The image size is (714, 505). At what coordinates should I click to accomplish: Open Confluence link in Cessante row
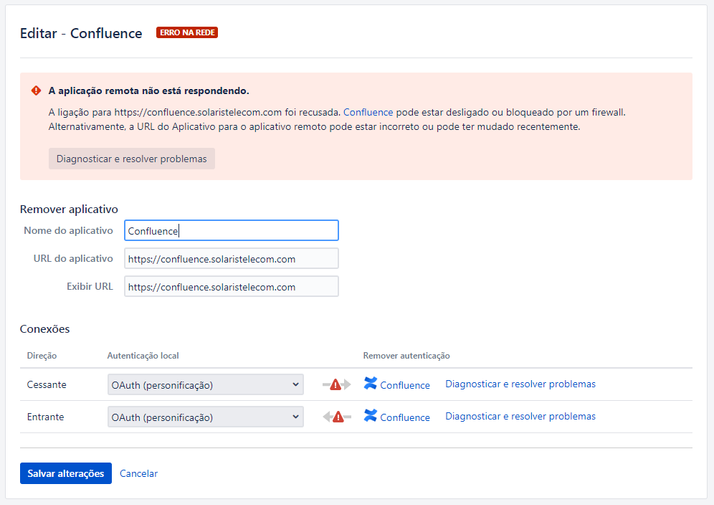point(405,385)
